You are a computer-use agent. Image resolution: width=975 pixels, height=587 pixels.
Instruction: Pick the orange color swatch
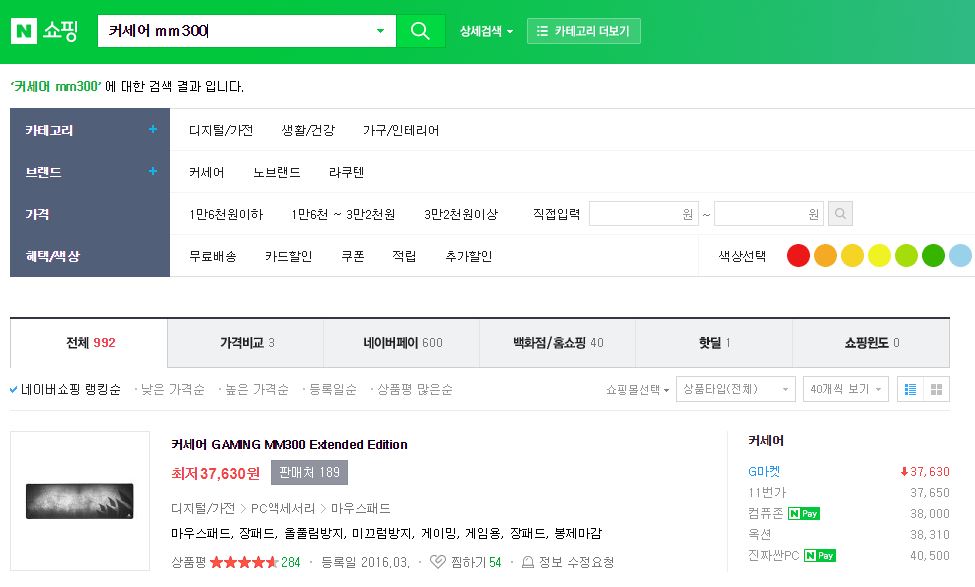pos(825,256)
